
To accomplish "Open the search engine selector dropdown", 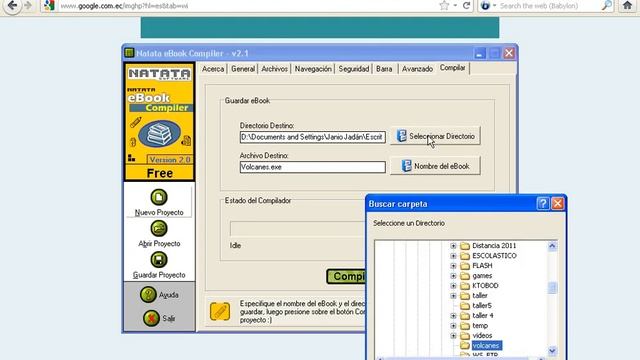I will pyautogui.click(x=488, y=6).
